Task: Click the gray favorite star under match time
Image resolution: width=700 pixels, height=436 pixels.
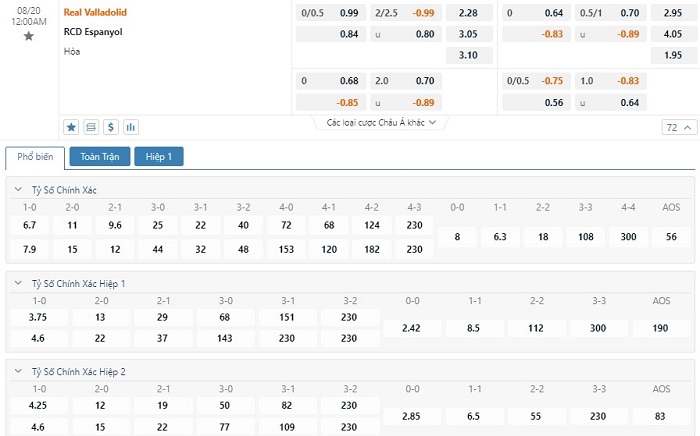Action: tap(28, 36)
